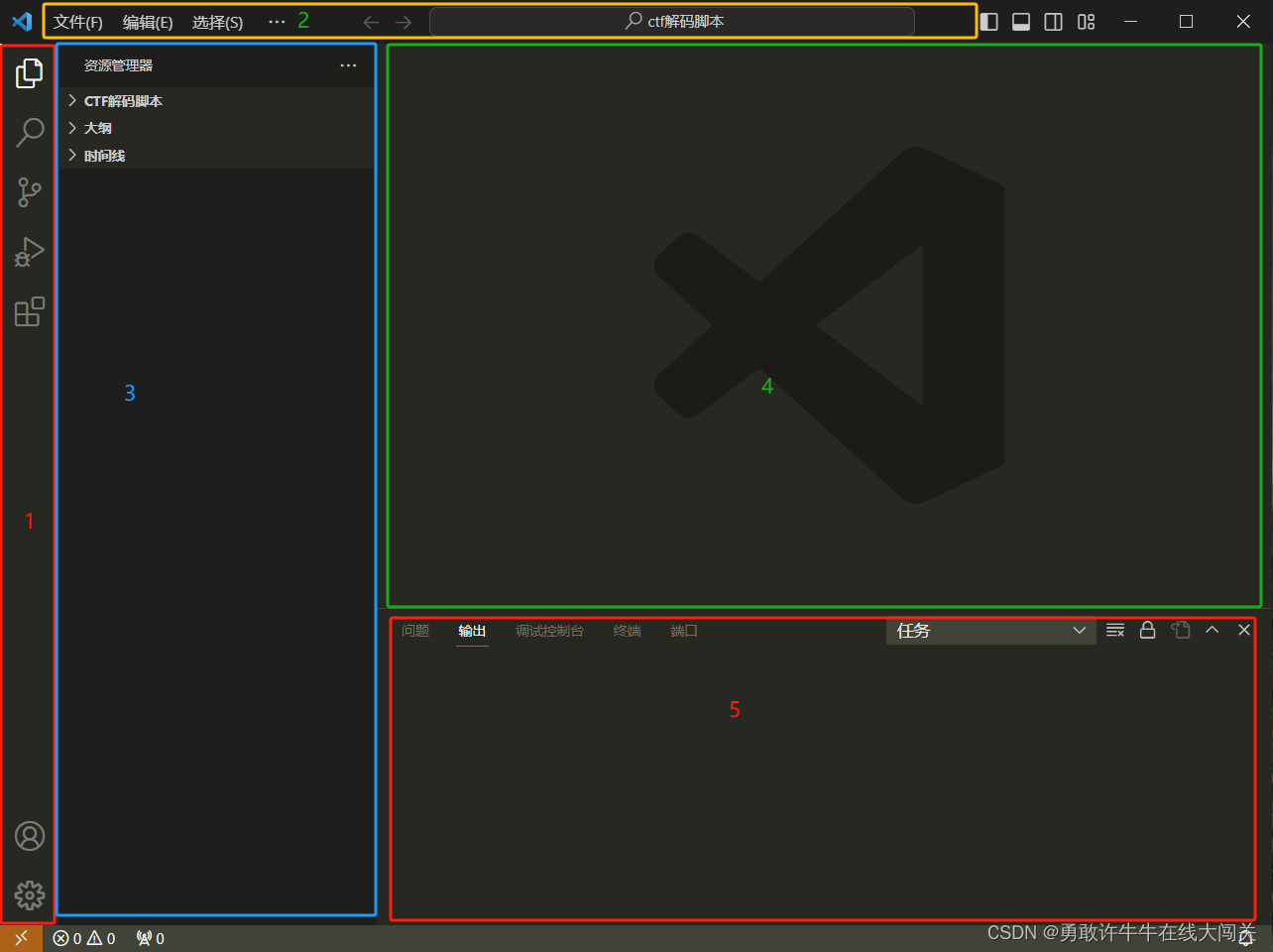Open Explorer's more actions ellipsis
The image size is (1273, 952).
click(x=348, y=65)
